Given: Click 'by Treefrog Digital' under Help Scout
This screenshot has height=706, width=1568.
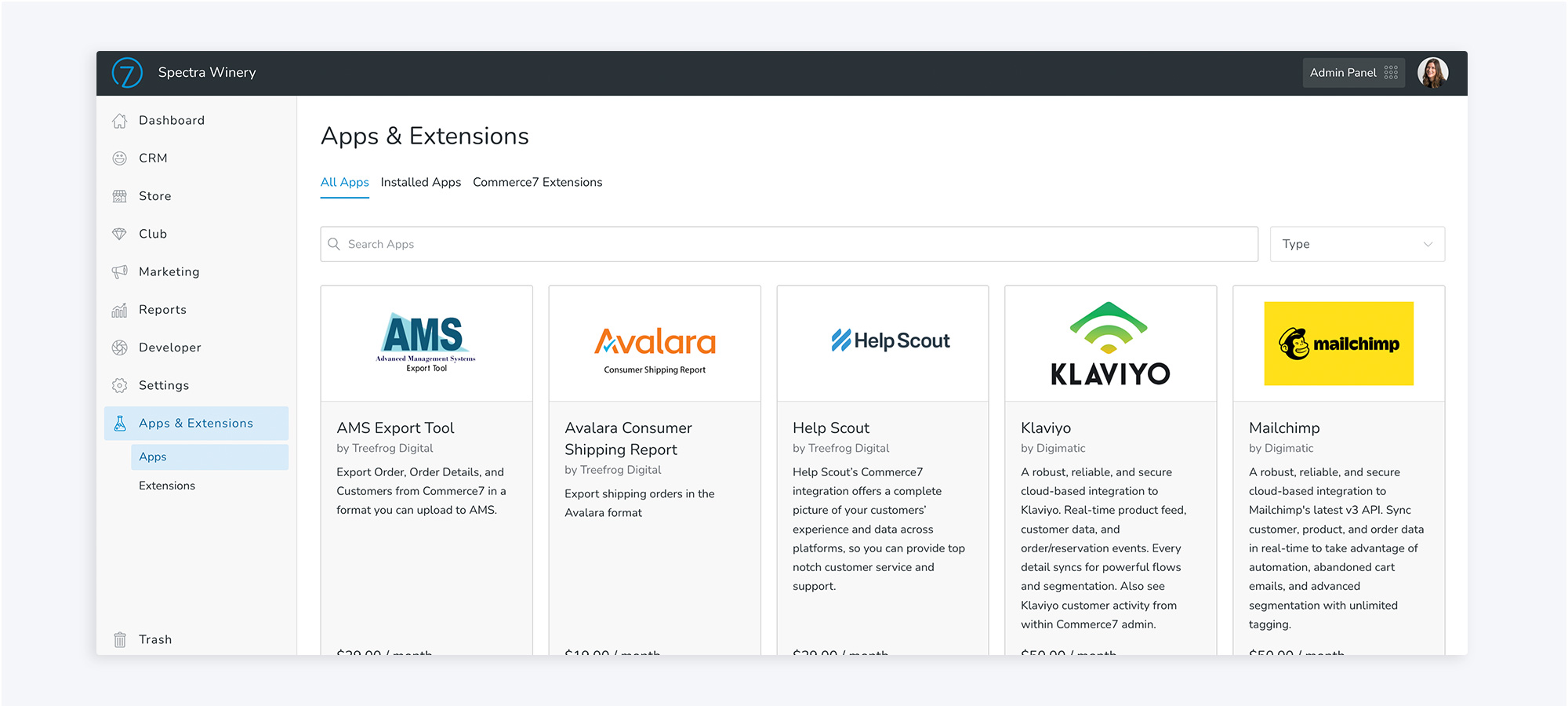Looking at the screenshot, I should (840, 448).
